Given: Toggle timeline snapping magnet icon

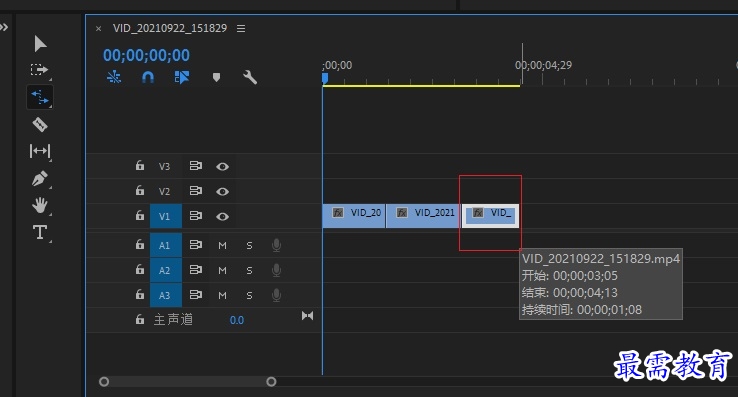Looking at the screenshot, I should pyautogui.click(x=148, y=77).
